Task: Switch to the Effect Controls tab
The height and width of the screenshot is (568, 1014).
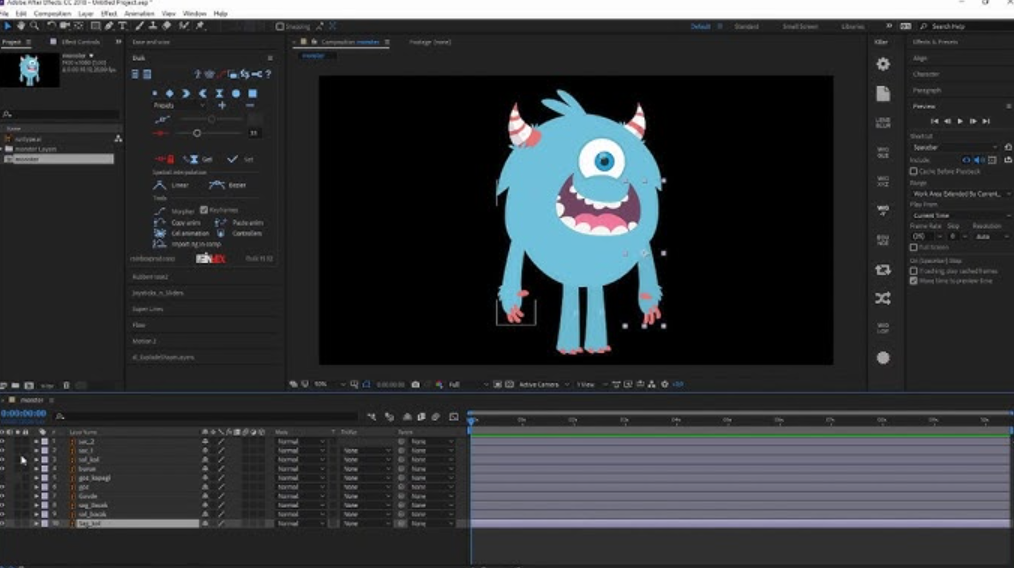Action: [81, 41]
